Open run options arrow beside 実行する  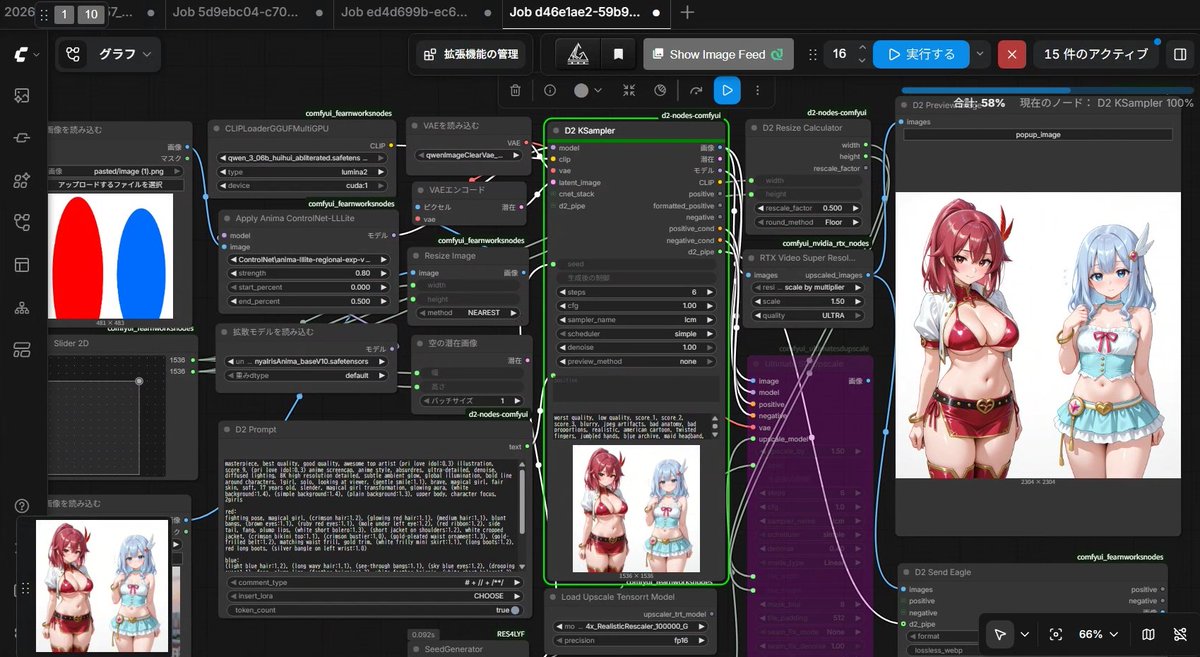(x=980, y=54)
